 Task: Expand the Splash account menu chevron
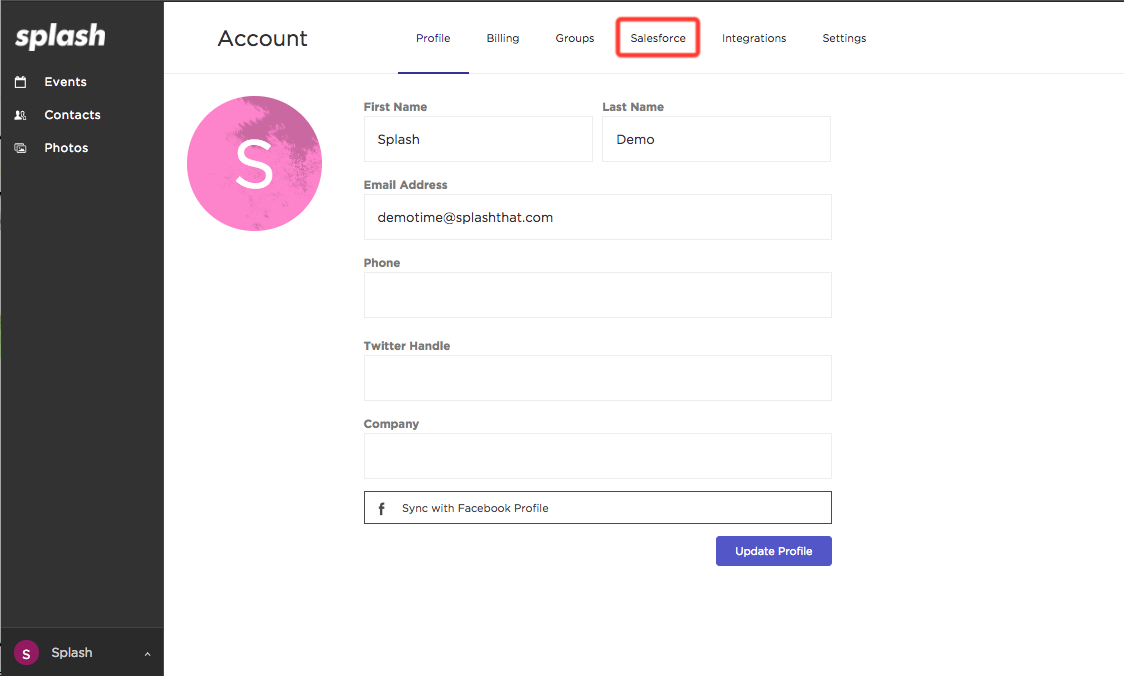point(148,654)
